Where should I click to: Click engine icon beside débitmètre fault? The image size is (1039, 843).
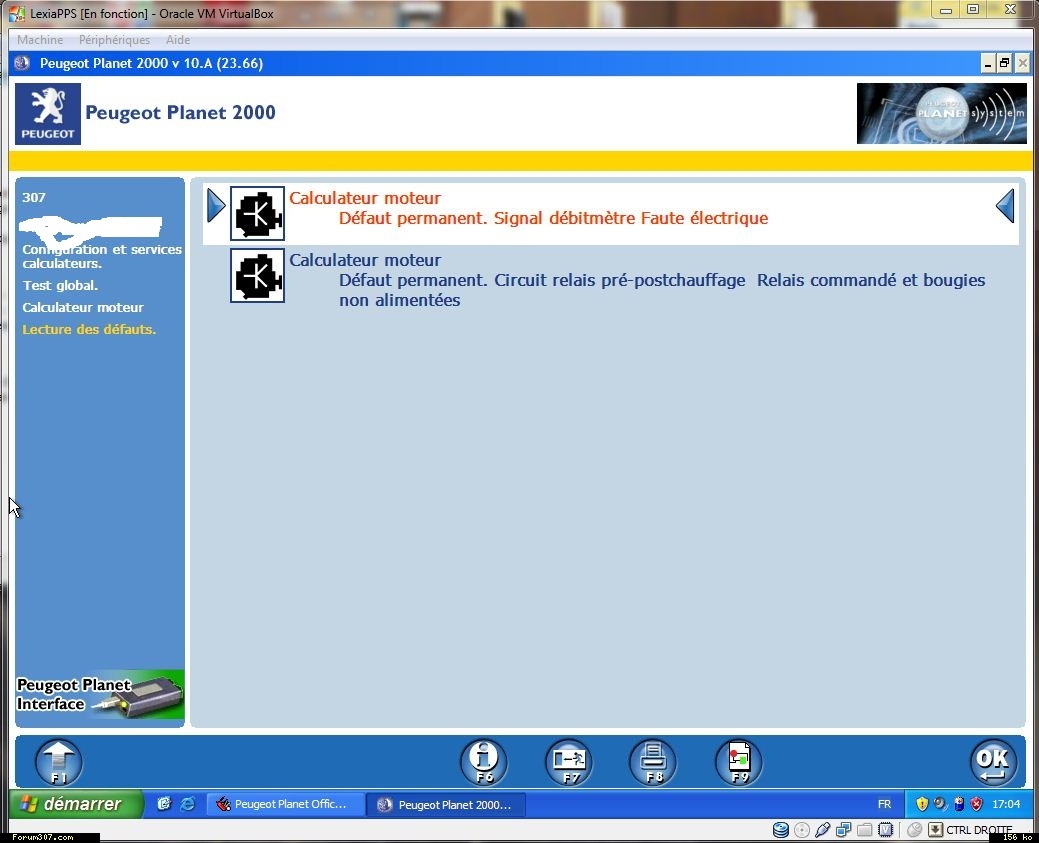(x=257, y=213)
